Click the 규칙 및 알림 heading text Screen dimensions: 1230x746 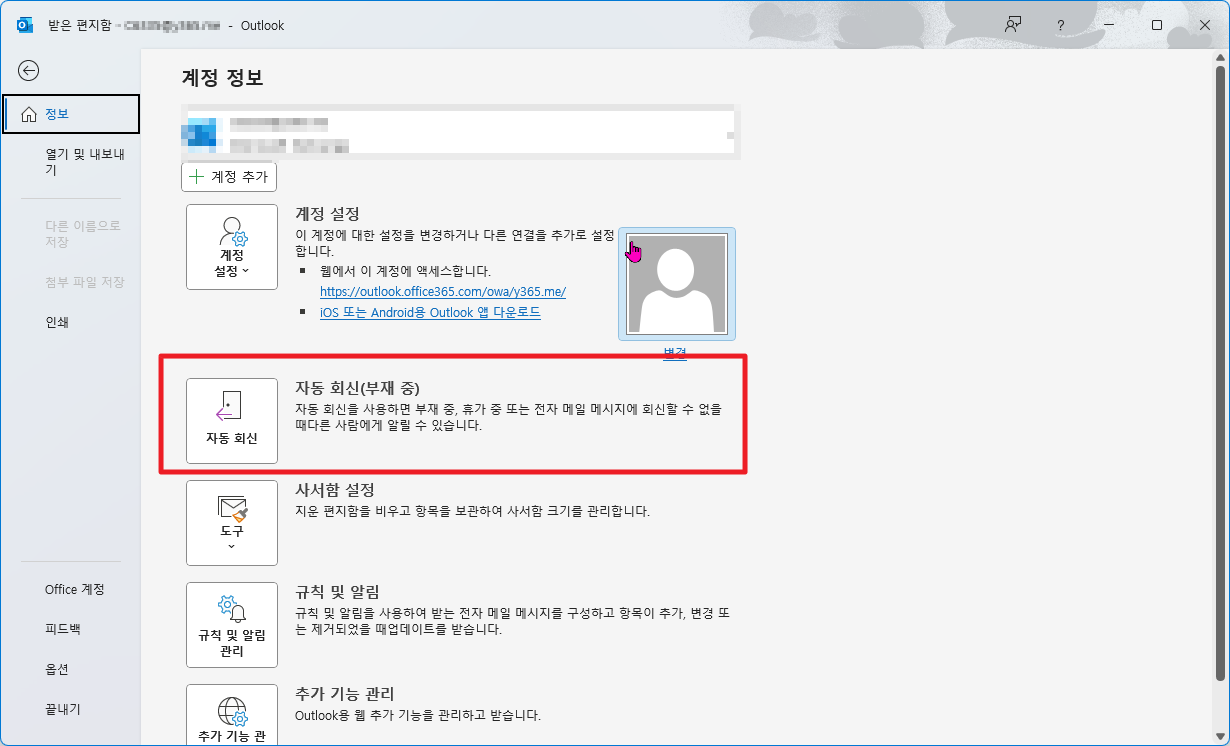337,592
